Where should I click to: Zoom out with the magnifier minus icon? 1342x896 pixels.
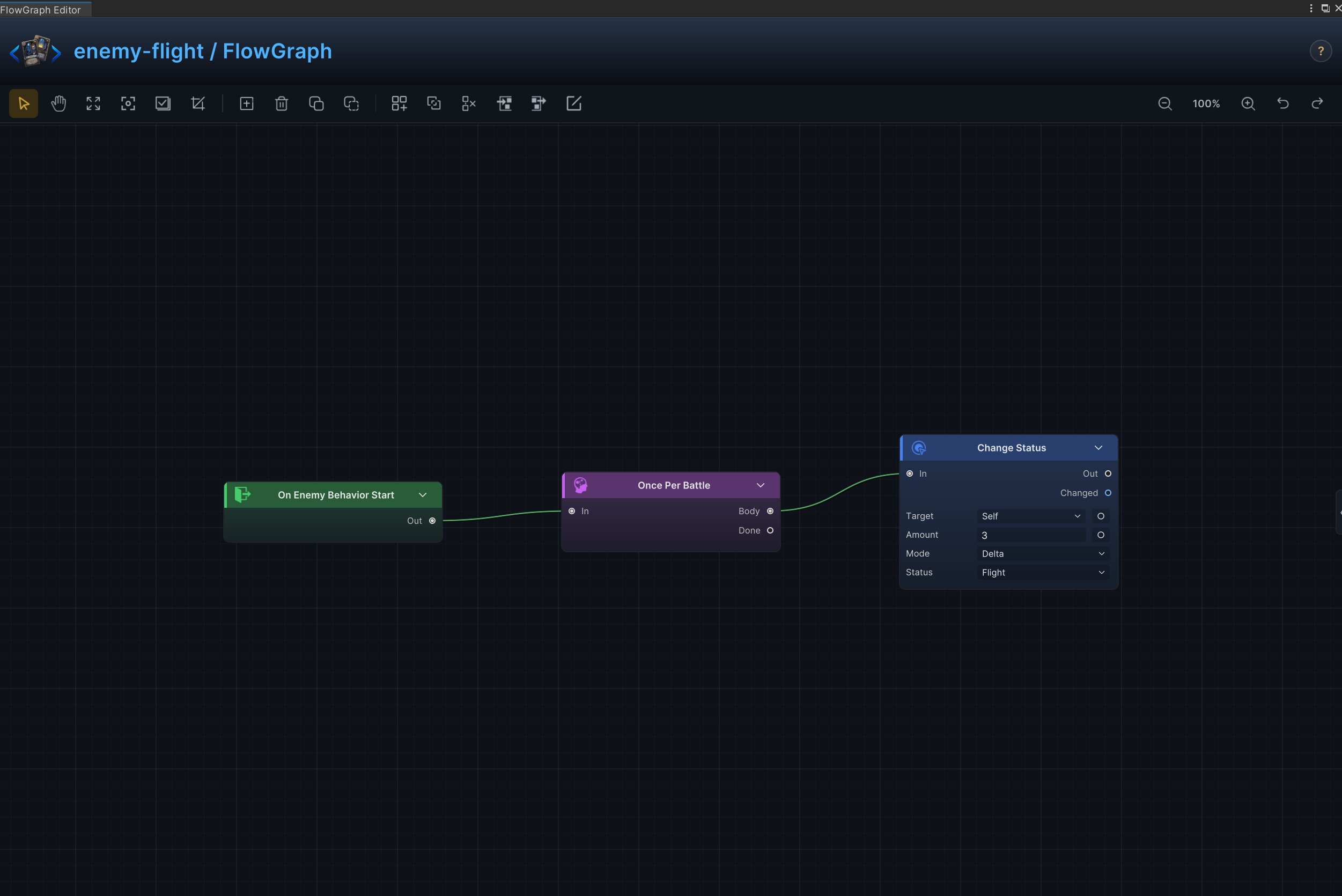click(1165, 103)
